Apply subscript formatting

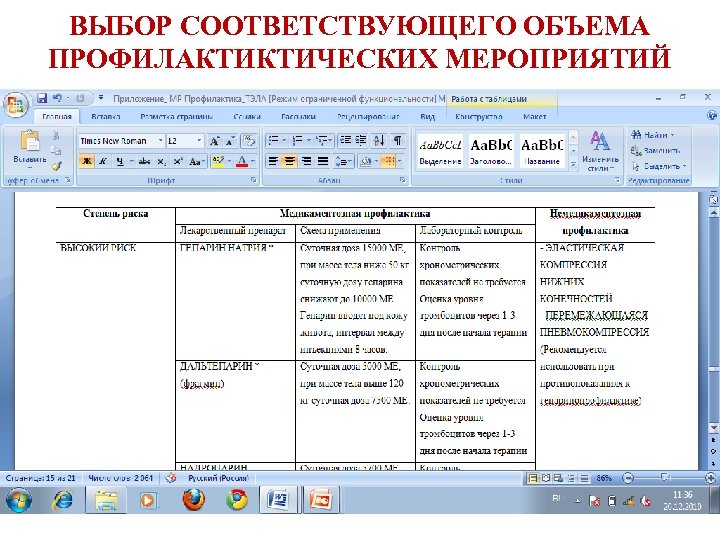coord(162,161)
